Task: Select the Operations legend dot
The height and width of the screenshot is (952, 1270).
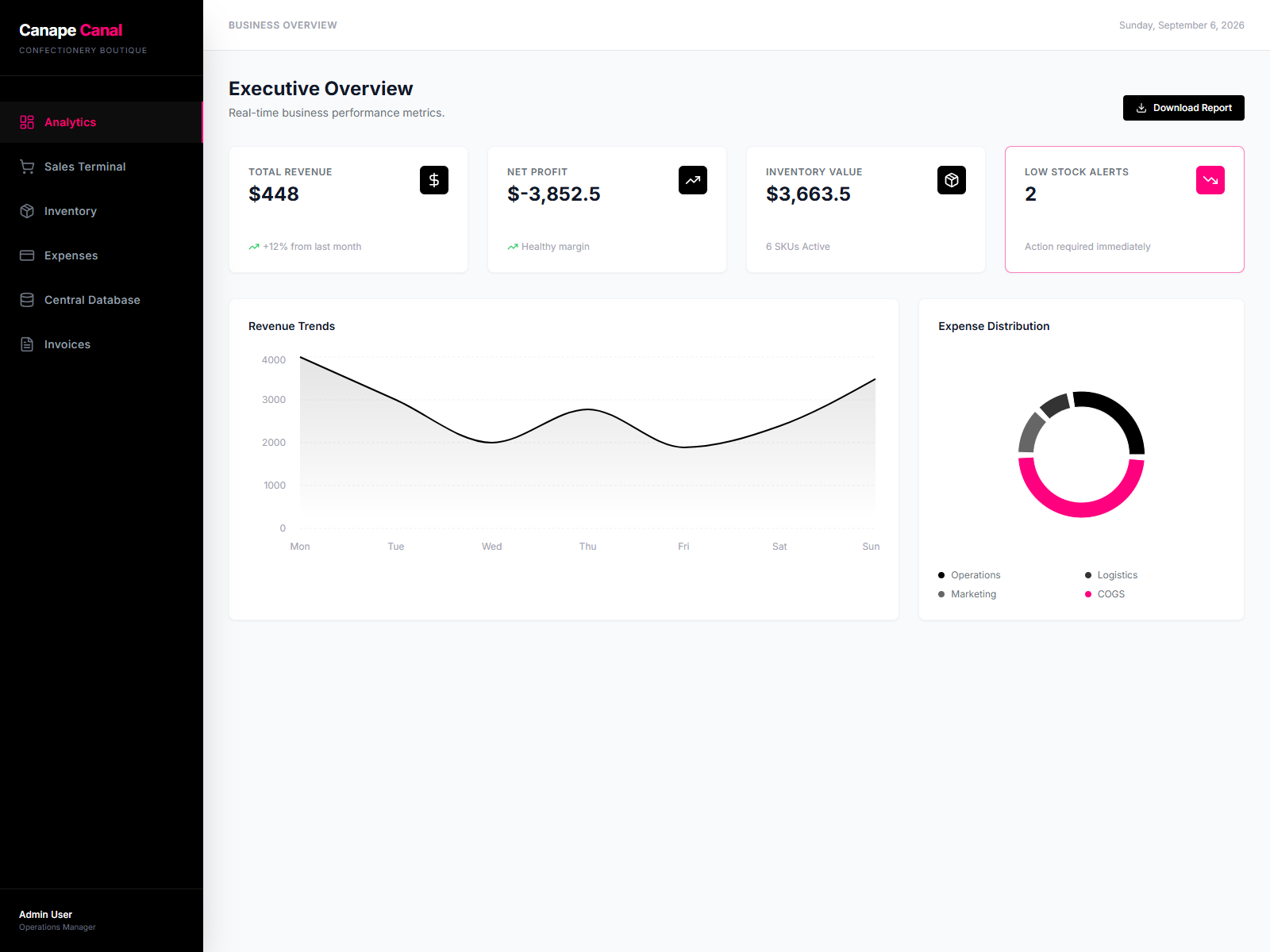Action: coord(941,575)
